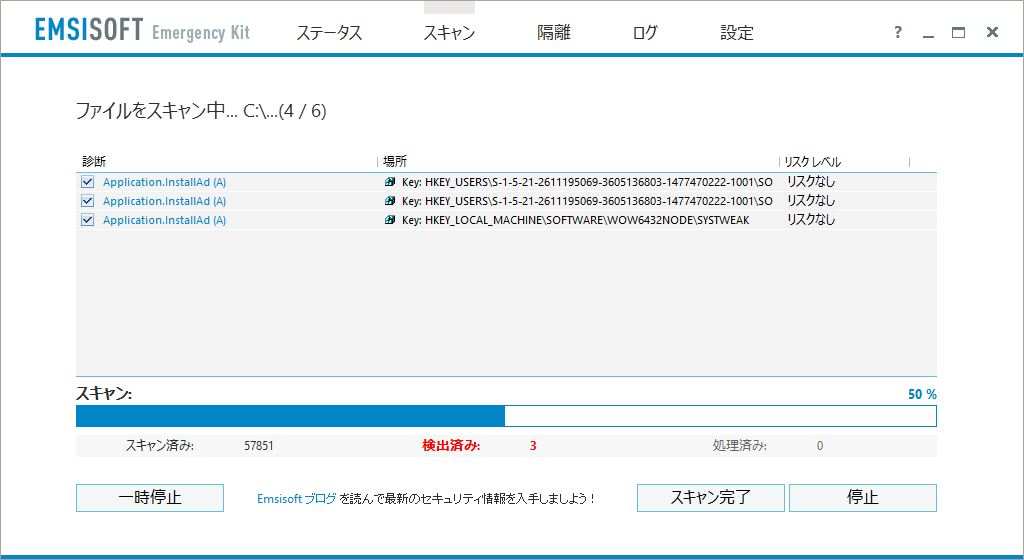Click the 50 % progress value

click(x=922, y=394)
